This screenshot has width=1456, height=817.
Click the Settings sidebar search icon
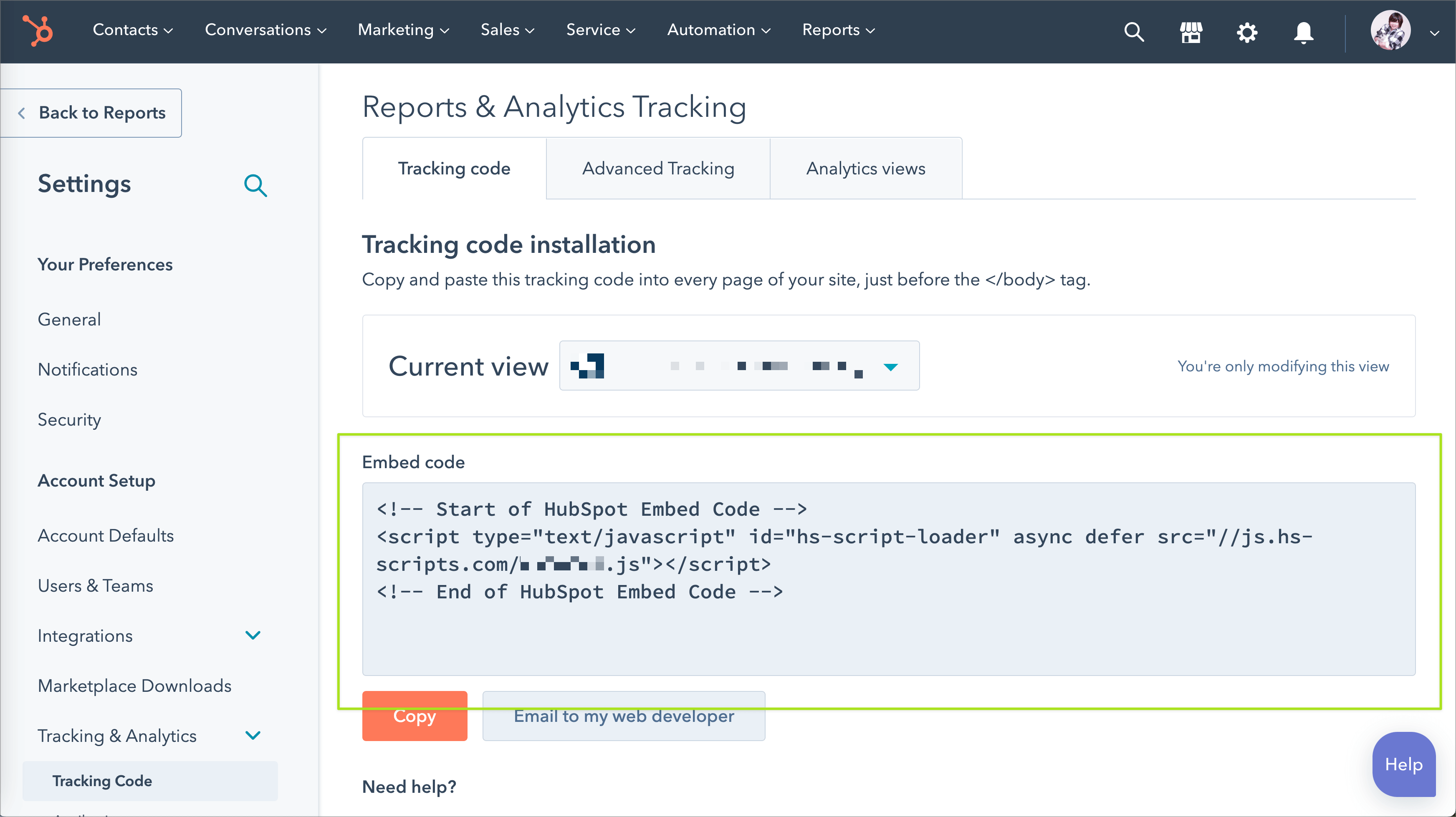tap(255, 185)
